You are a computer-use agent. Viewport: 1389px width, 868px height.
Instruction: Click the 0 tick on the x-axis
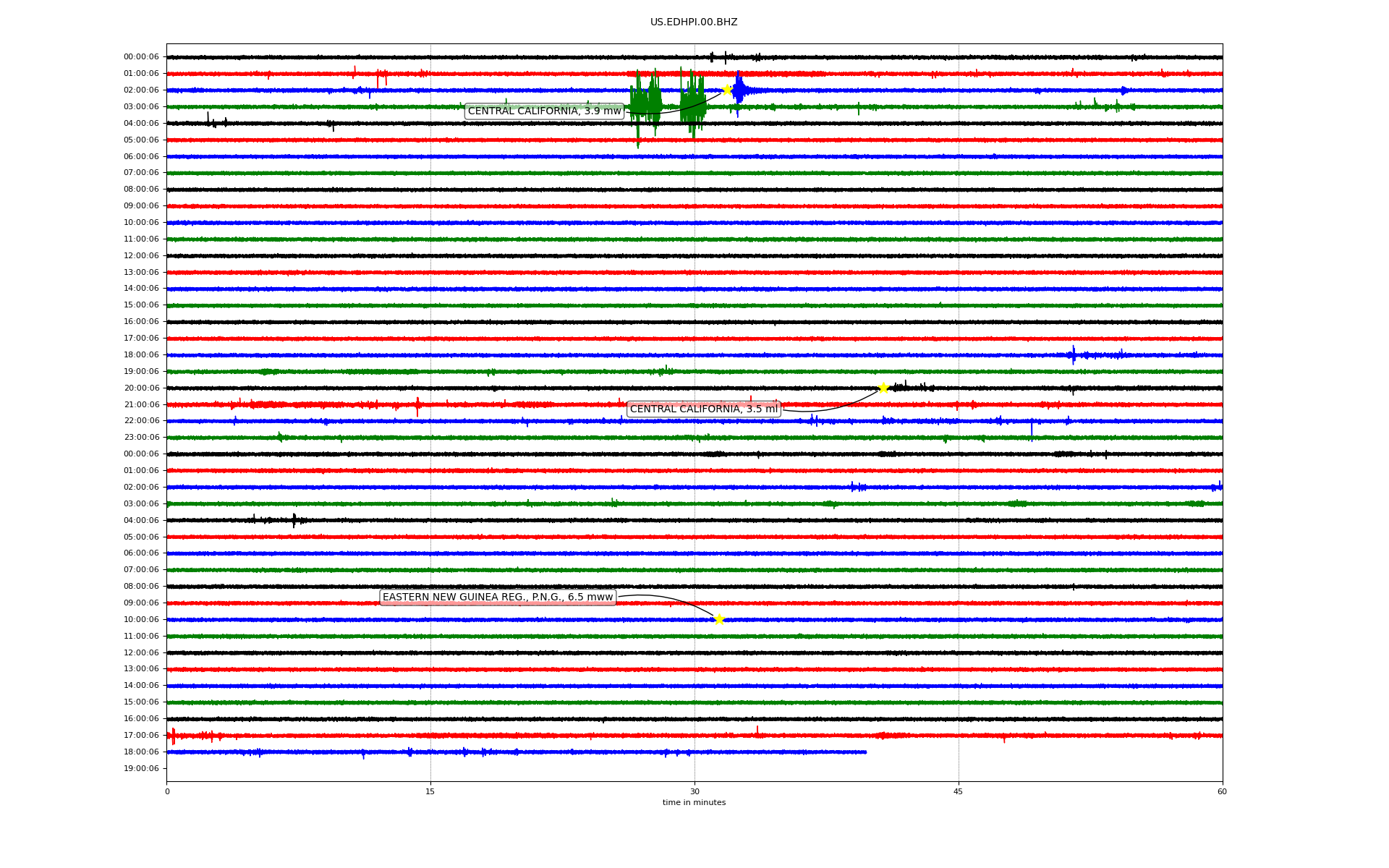coord(167,791)
